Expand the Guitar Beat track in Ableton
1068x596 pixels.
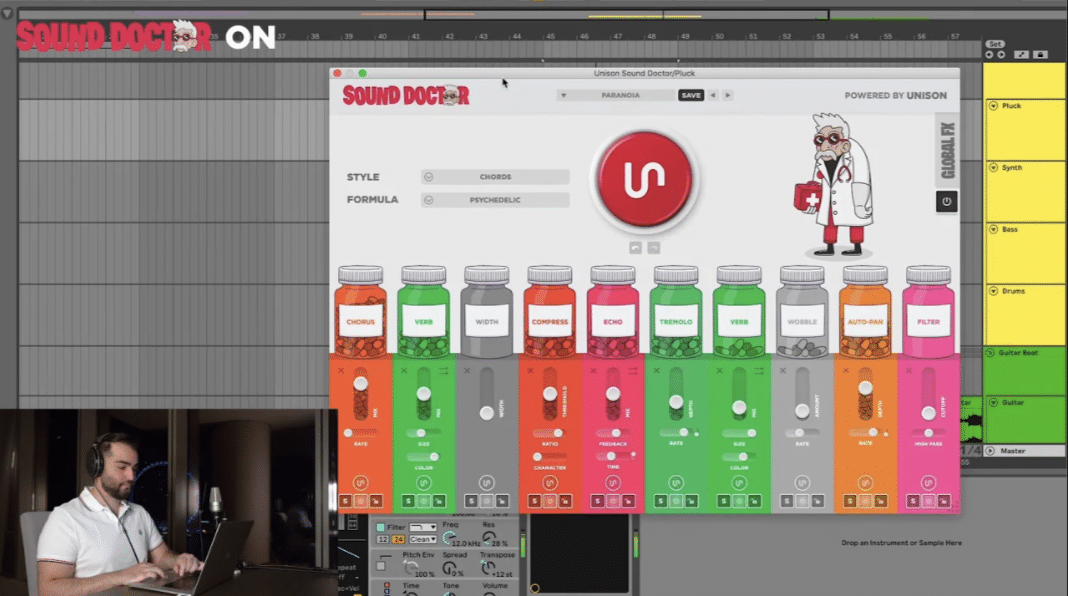pos(990,353)
